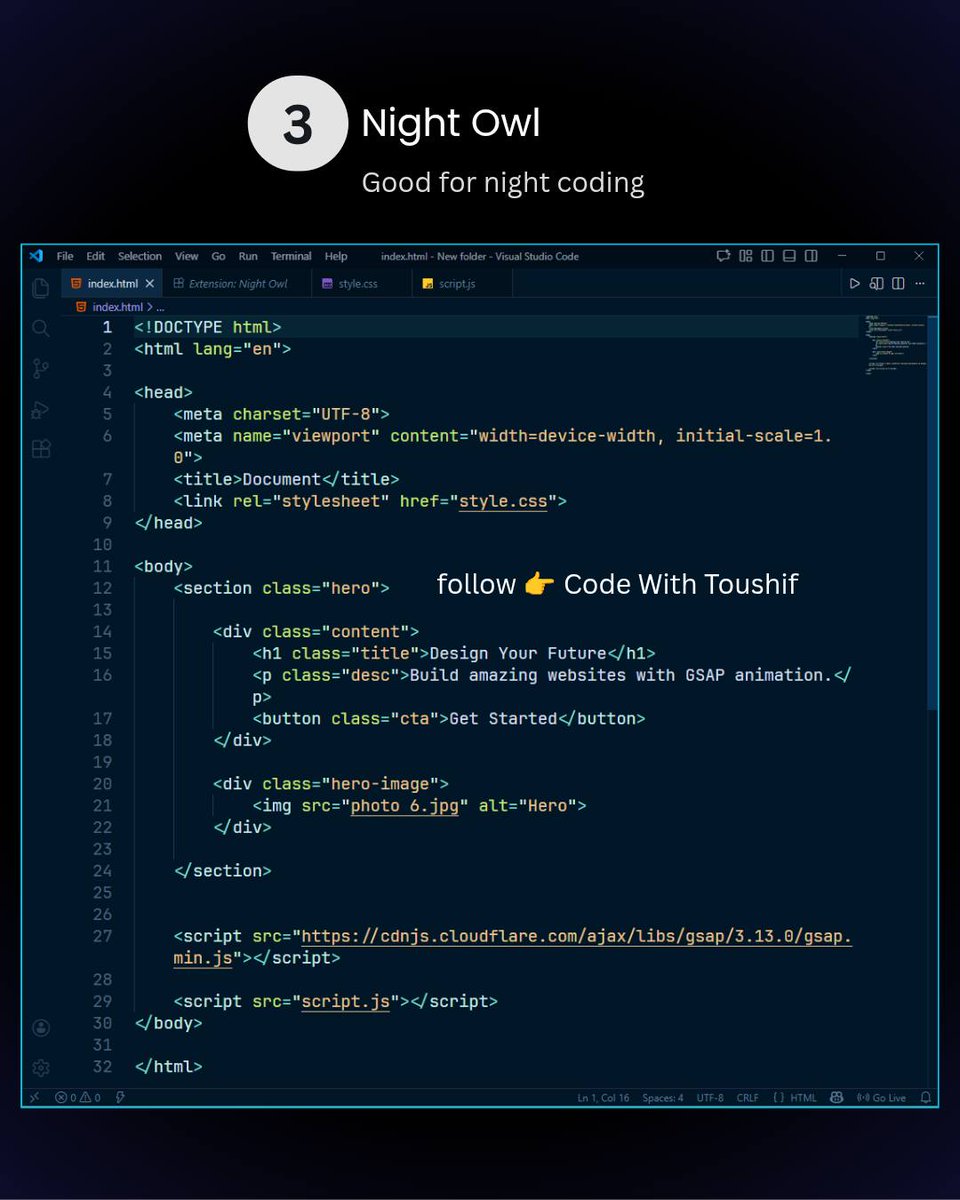Click the "Design Your Future" heading text
The width and height of the screenshot is (960, 1200).
(x=518, y=653)
